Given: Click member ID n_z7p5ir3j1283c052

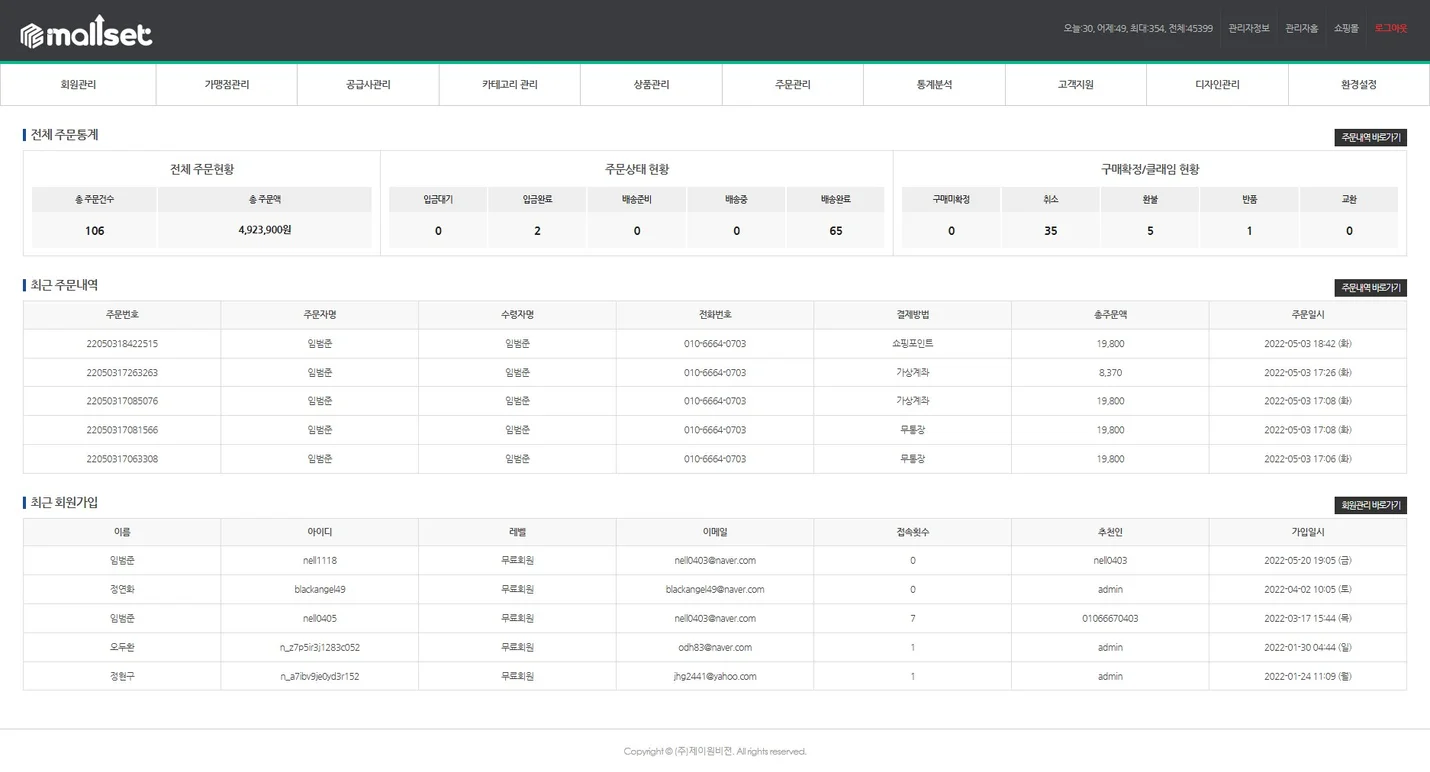Looking at the screenshot, I should [x=320, y=648].
